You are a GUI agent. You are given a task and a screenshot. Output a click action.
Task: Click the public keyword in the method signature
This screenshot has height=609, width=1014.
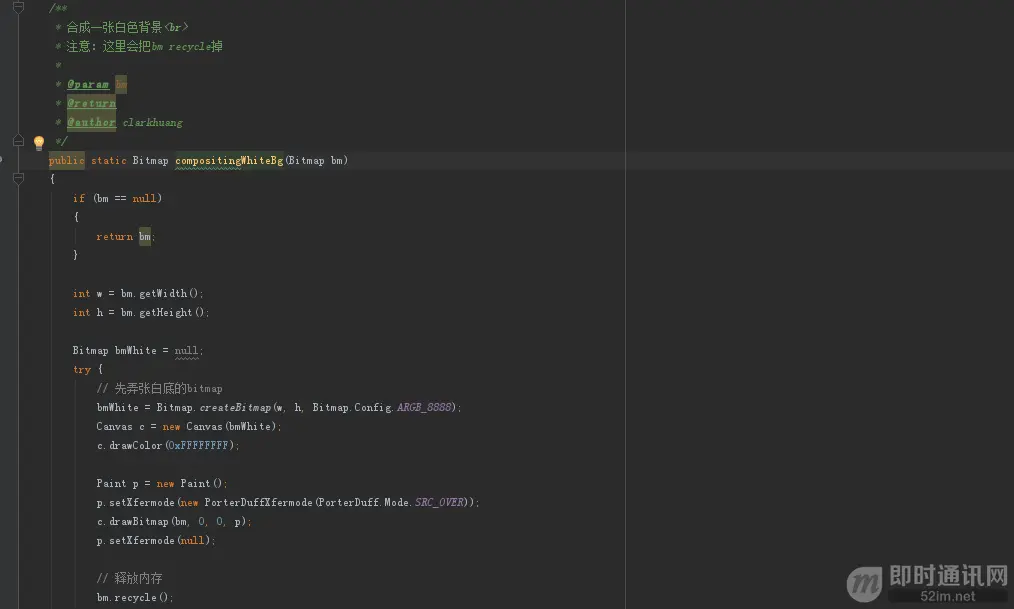67,160
